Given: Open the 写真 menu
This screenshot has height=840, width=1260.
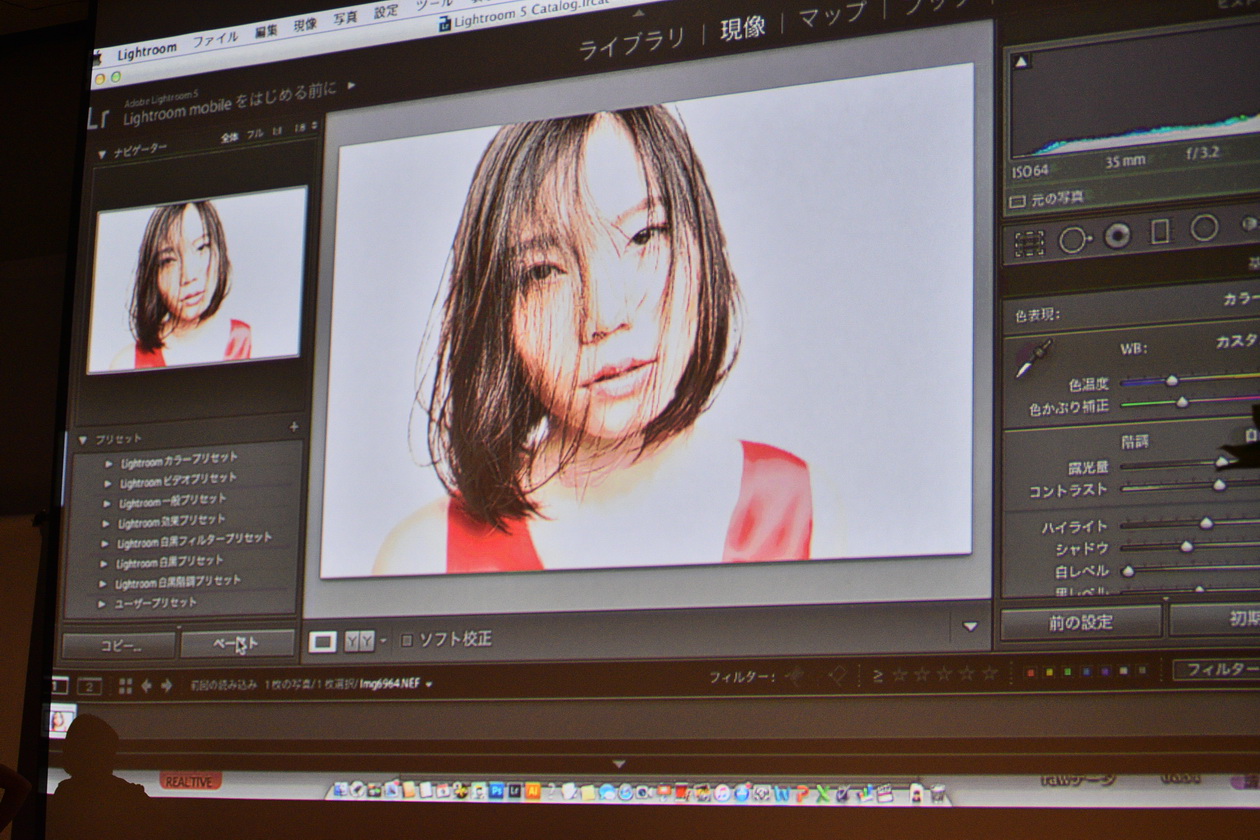Looking at the screenshot, I should click(x=345, y=19).
